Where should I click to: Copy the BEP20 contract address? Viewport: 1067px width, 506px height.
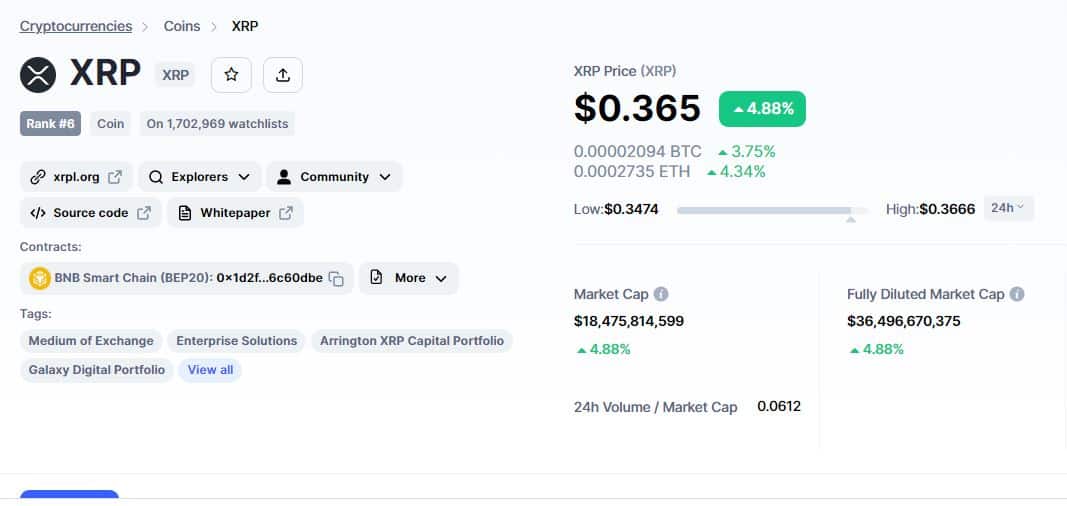click(x=336, y=278)
